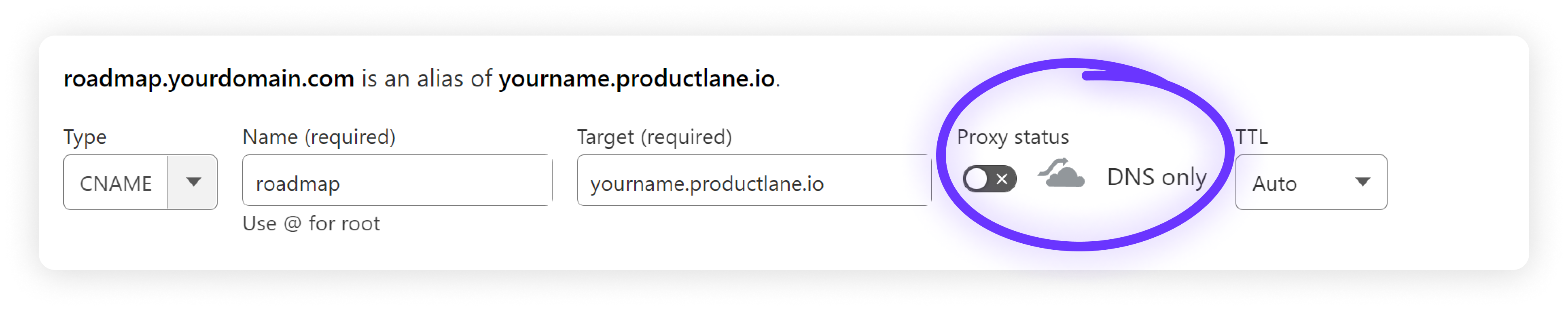Click the TTL field label

pyautogui.click(x=1251, y=137)
